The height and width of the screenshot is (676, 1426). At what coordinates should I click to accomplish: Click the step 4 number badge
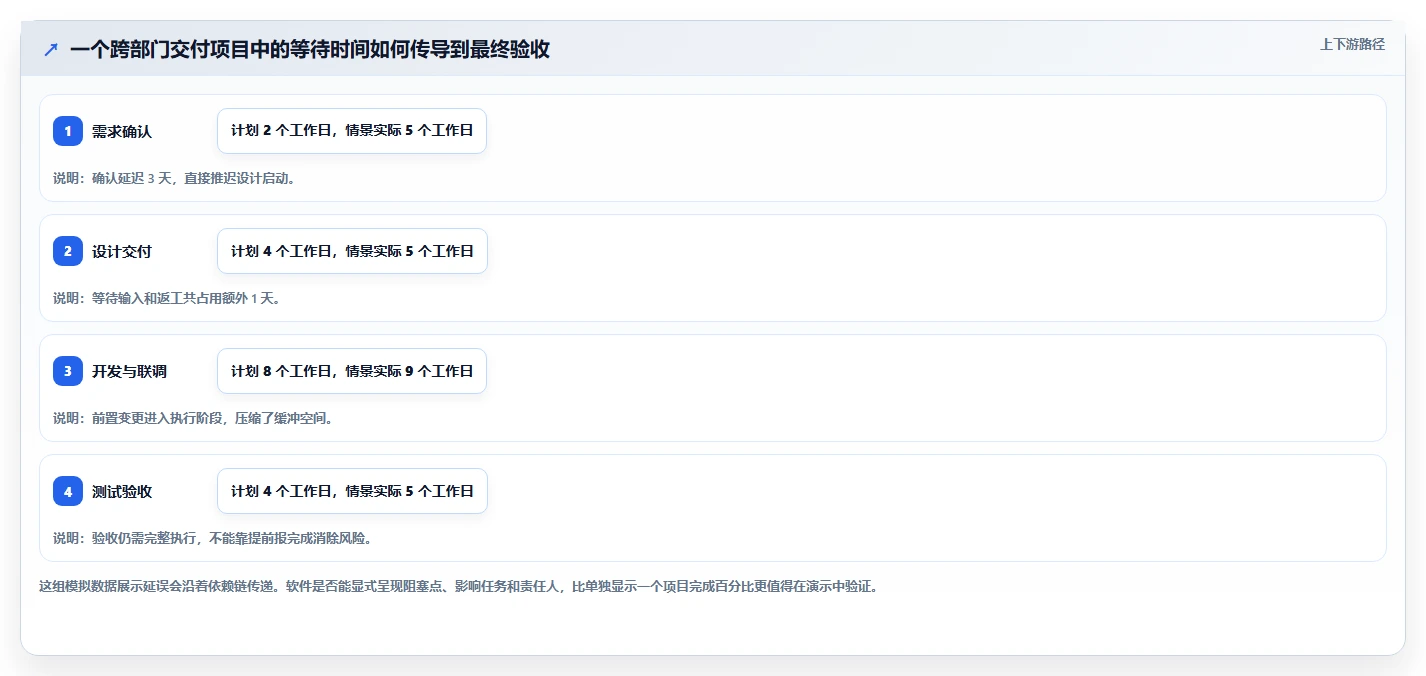pyautogui.click(x=68, y=491)
